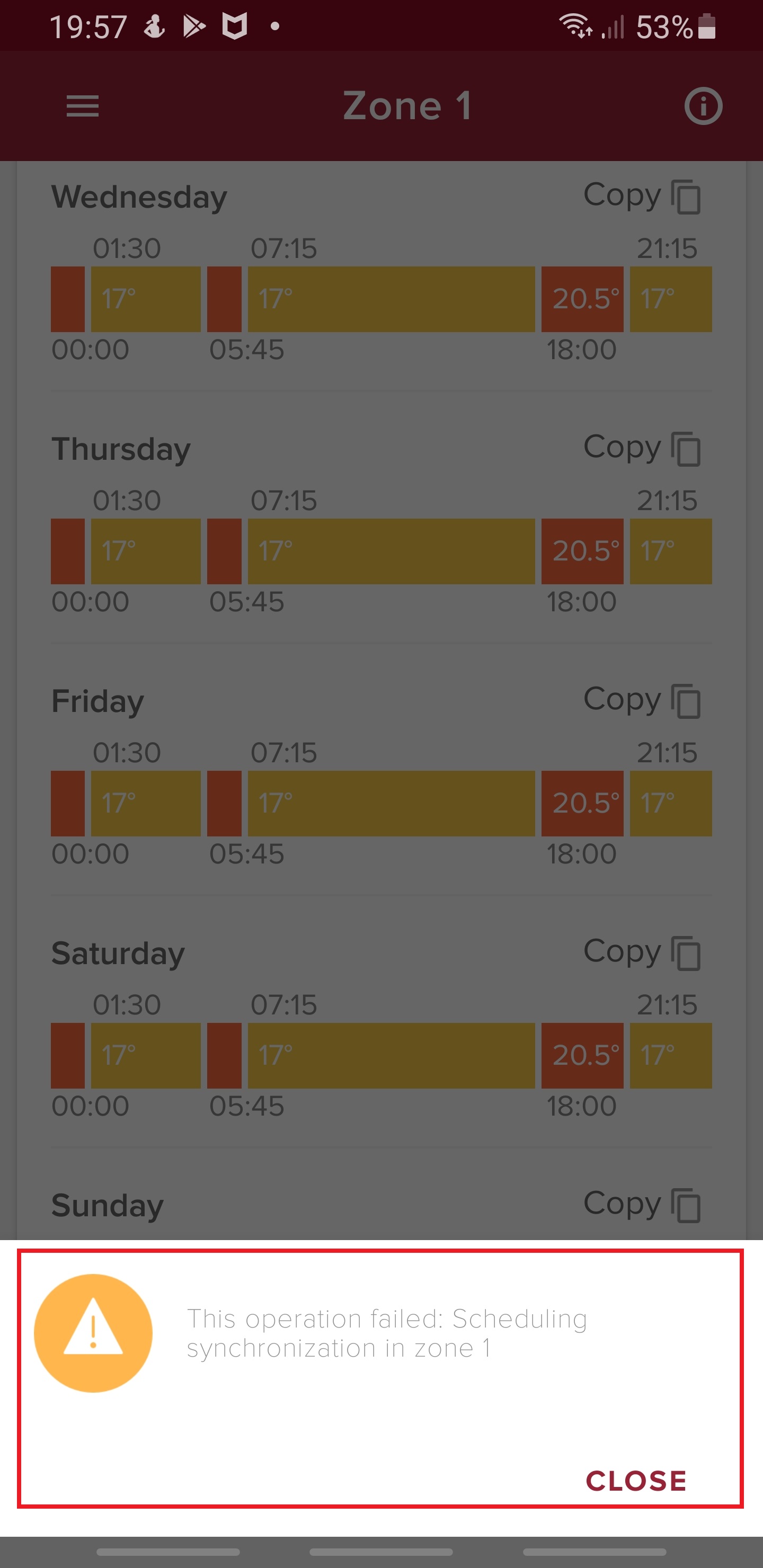763x1568 pixels.
Task: Tap the battery indicator in status bar
Action: (x=706, y=27)
